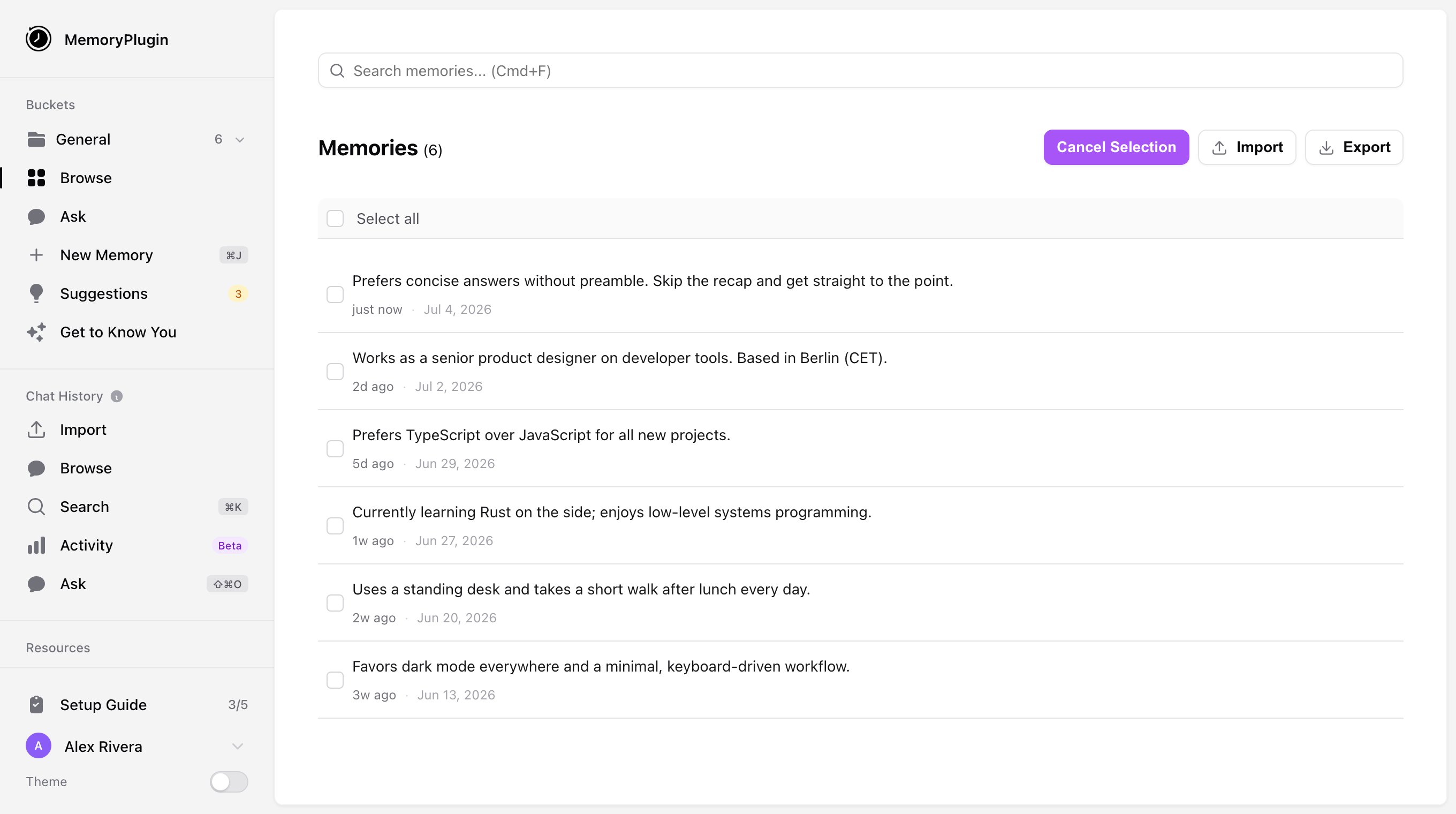Click the New Memory plus icon

[36, 255]
